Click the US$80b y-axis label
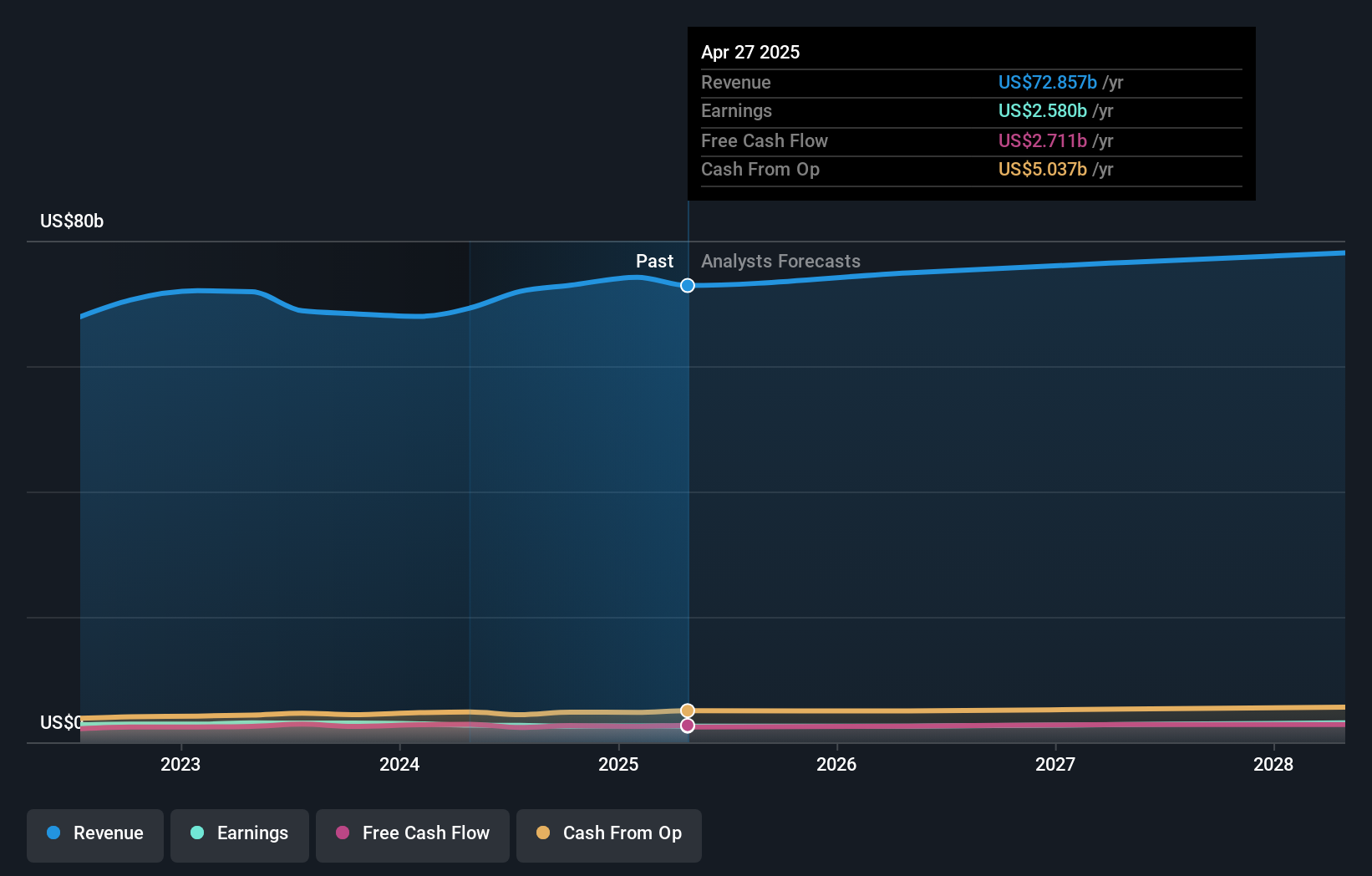 click(72, 222)
